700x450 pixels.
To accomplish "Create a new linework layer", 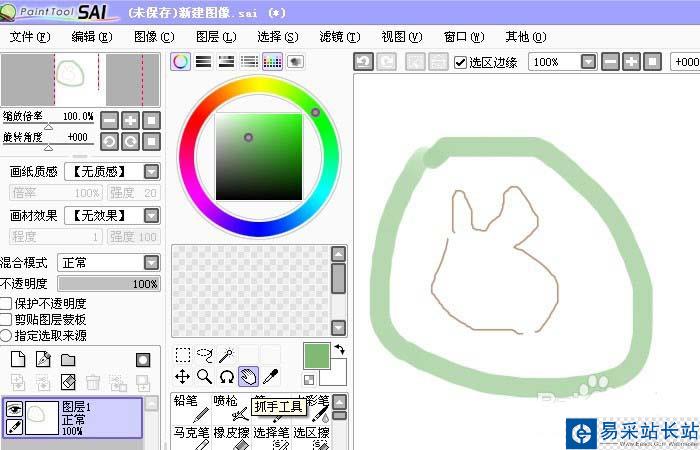I will point(43,359).
